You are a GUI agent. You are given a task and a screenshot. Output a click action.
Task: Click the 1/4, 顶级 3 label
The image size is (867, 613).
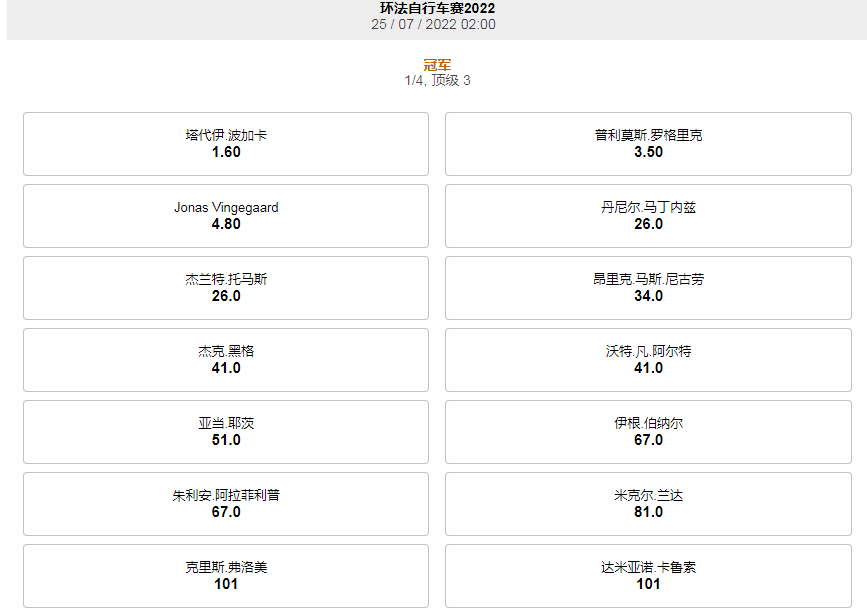[x=433, y=77]
